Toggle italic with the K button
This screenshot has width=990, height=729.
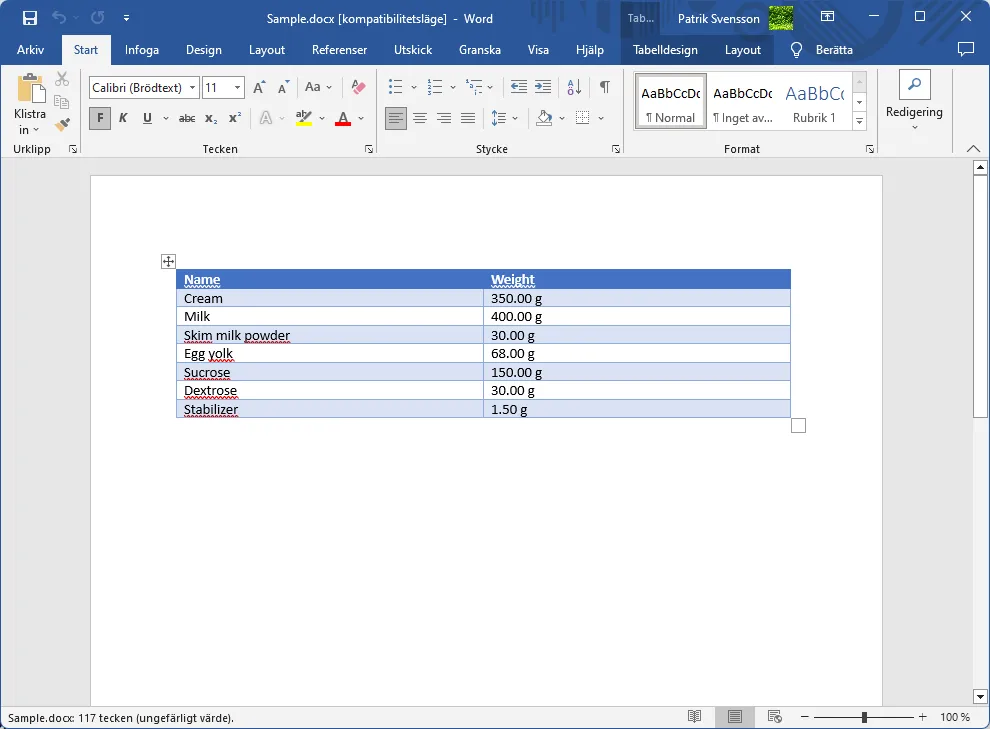click(x=123, y=118)
